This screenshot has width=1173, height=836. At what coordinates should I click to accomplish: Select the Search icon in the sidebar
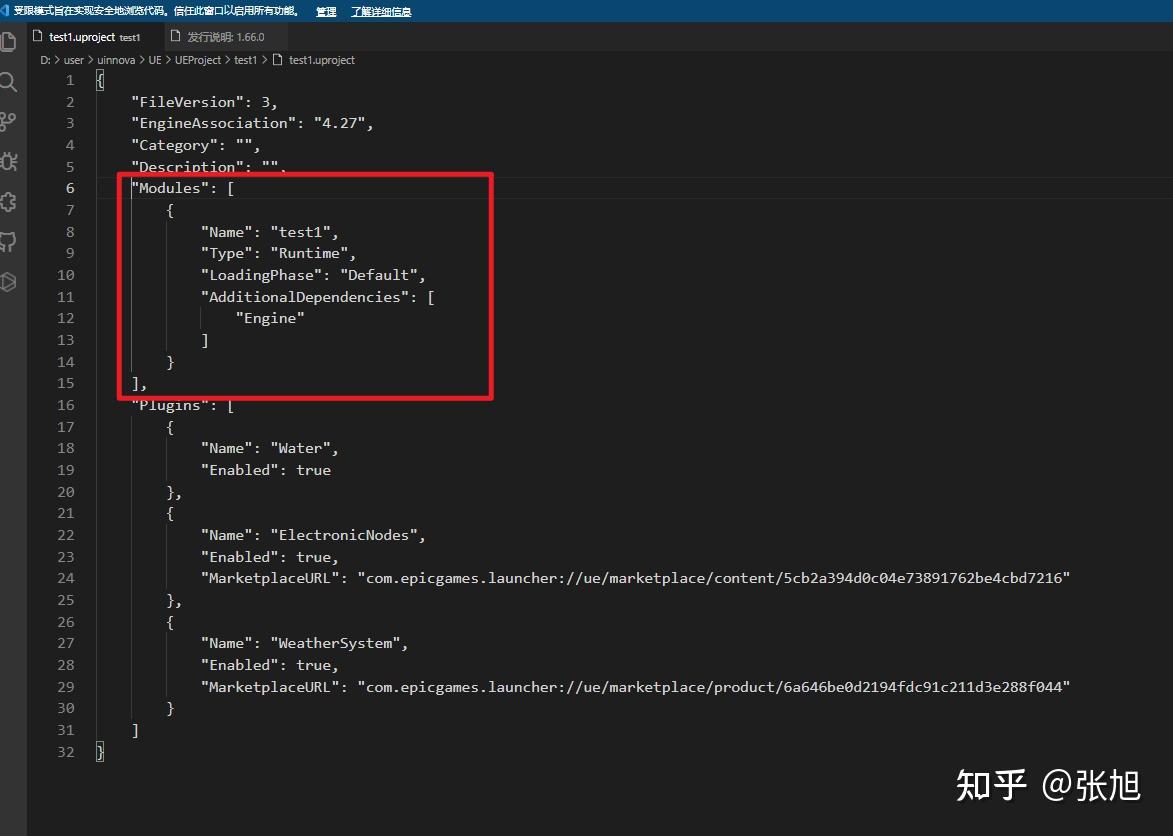tap(10, 82)
